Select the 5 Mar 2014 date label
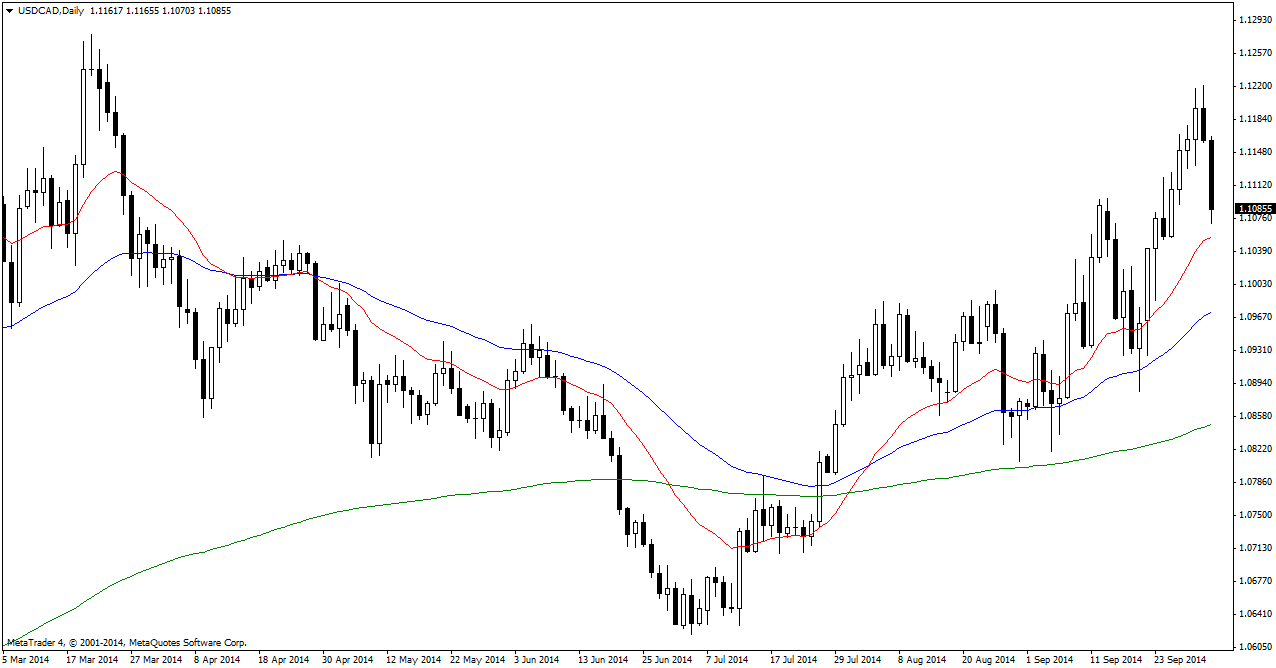 25,660
